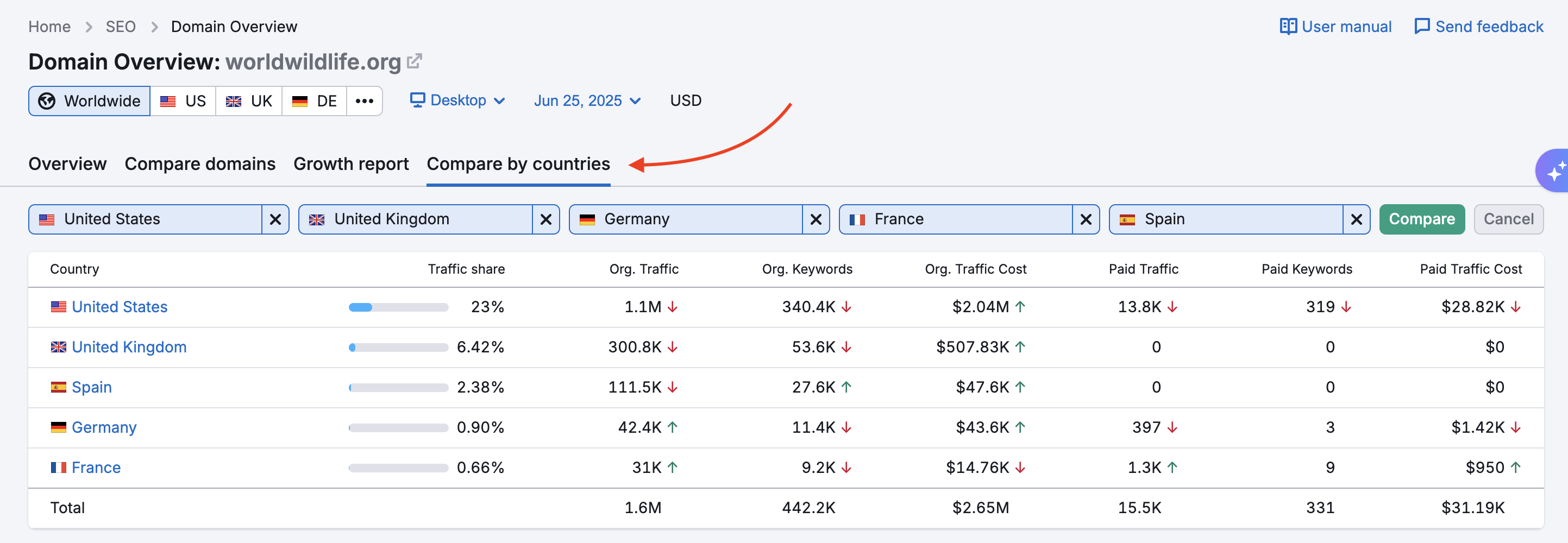The height and width of the screenshot is (543, 1568).
Task: Open worldwildlife.org via the external link icon
Action: 415,60
